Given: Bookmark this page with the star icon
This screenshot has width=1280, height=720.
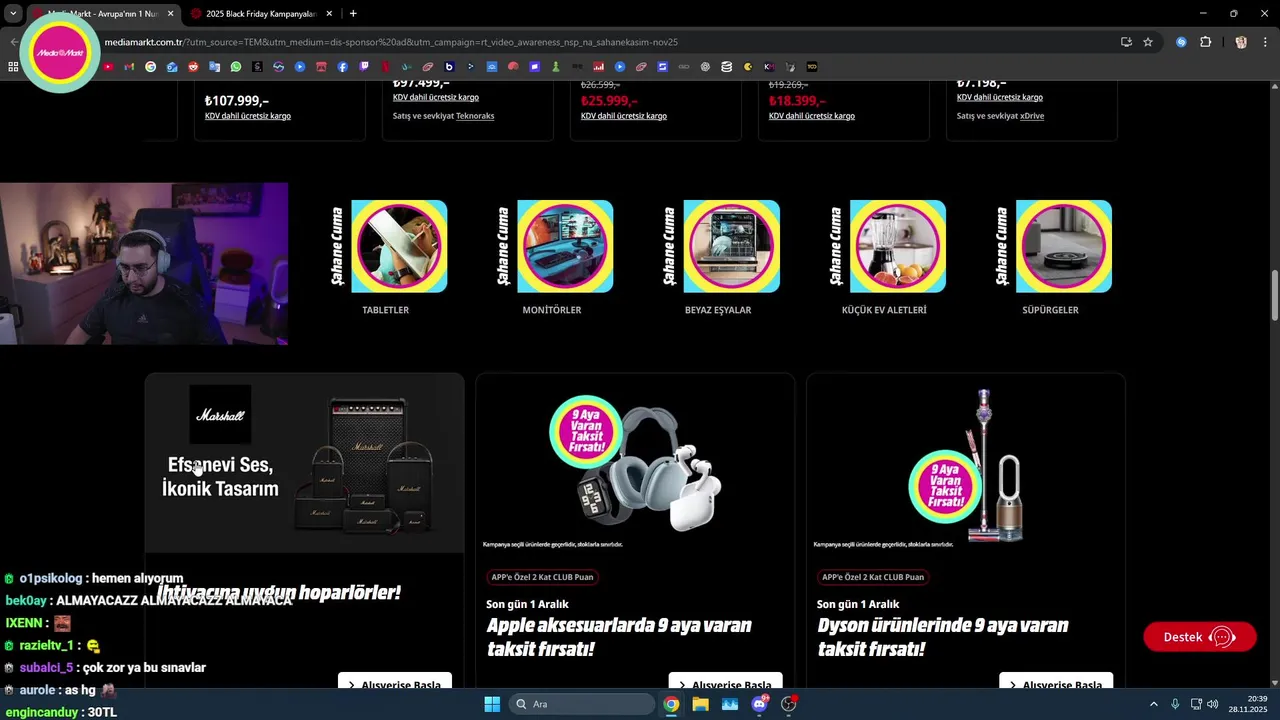Looking at the screenshot, I should (1148, 42).
